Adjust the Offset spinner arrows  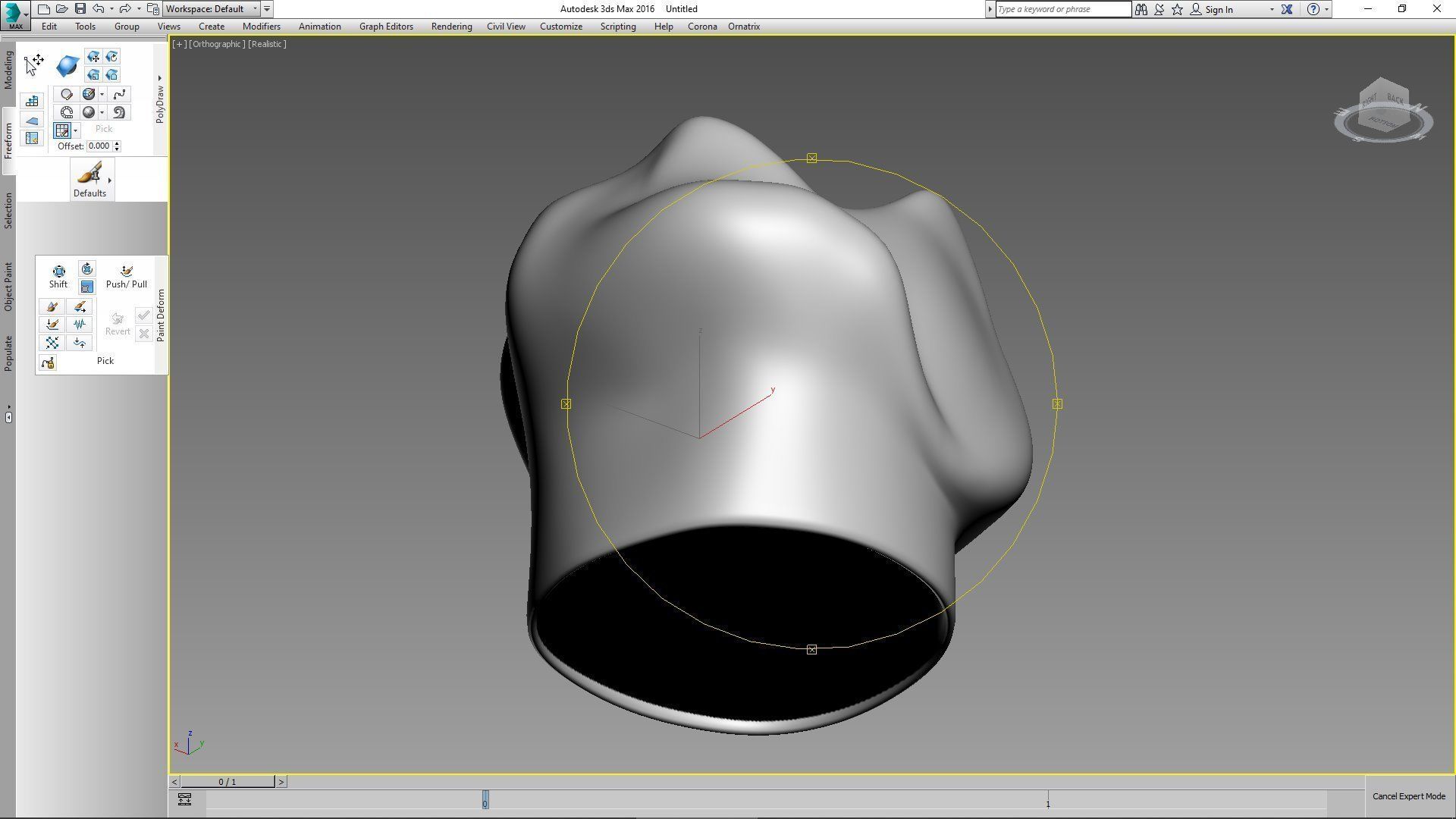point(117,146)
